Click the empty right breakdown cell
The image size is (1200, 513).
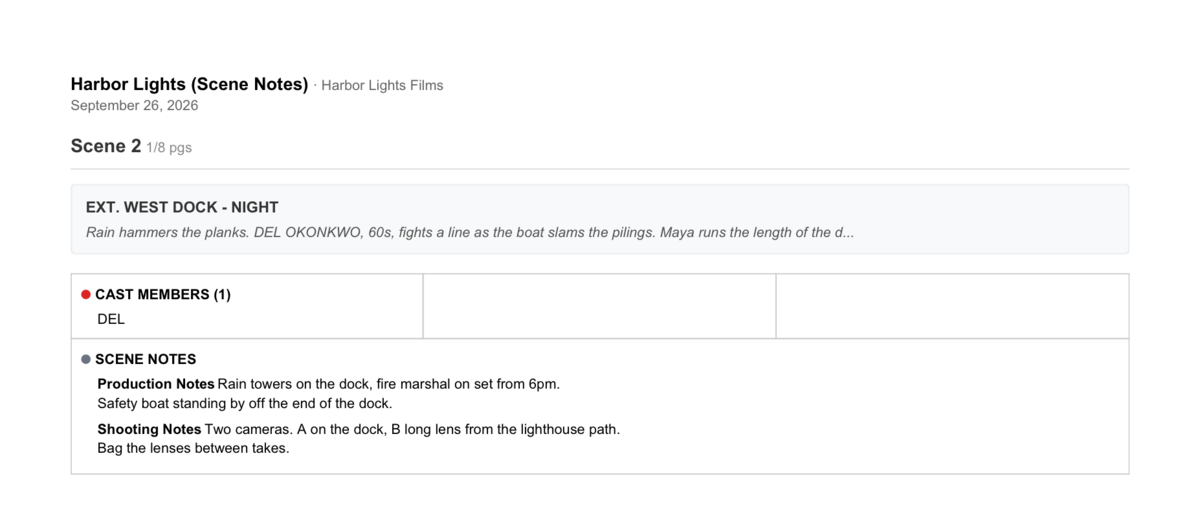[952, 306]
